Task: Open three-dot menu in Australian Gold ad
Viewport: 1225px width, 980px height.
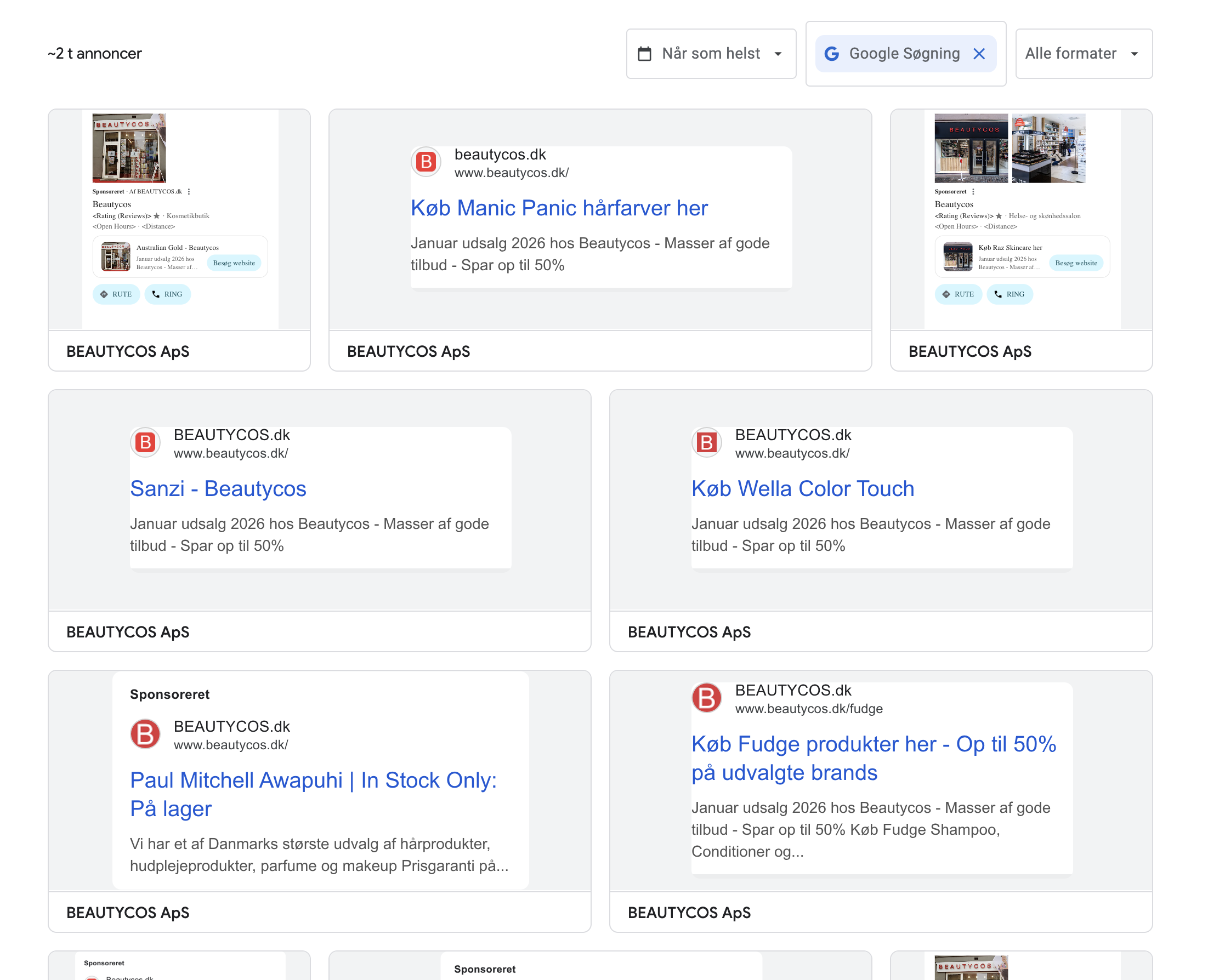Action: [189, 192]
